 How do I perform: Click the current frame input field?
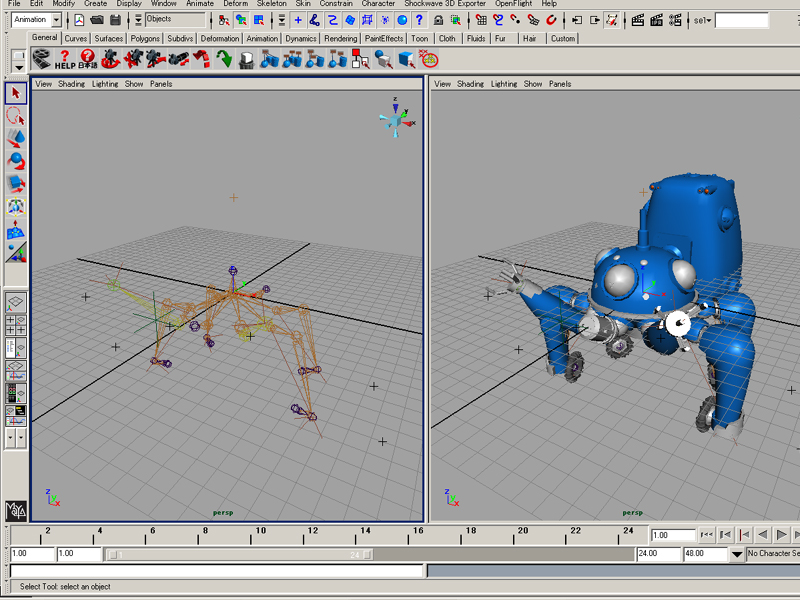coord(673,535)
